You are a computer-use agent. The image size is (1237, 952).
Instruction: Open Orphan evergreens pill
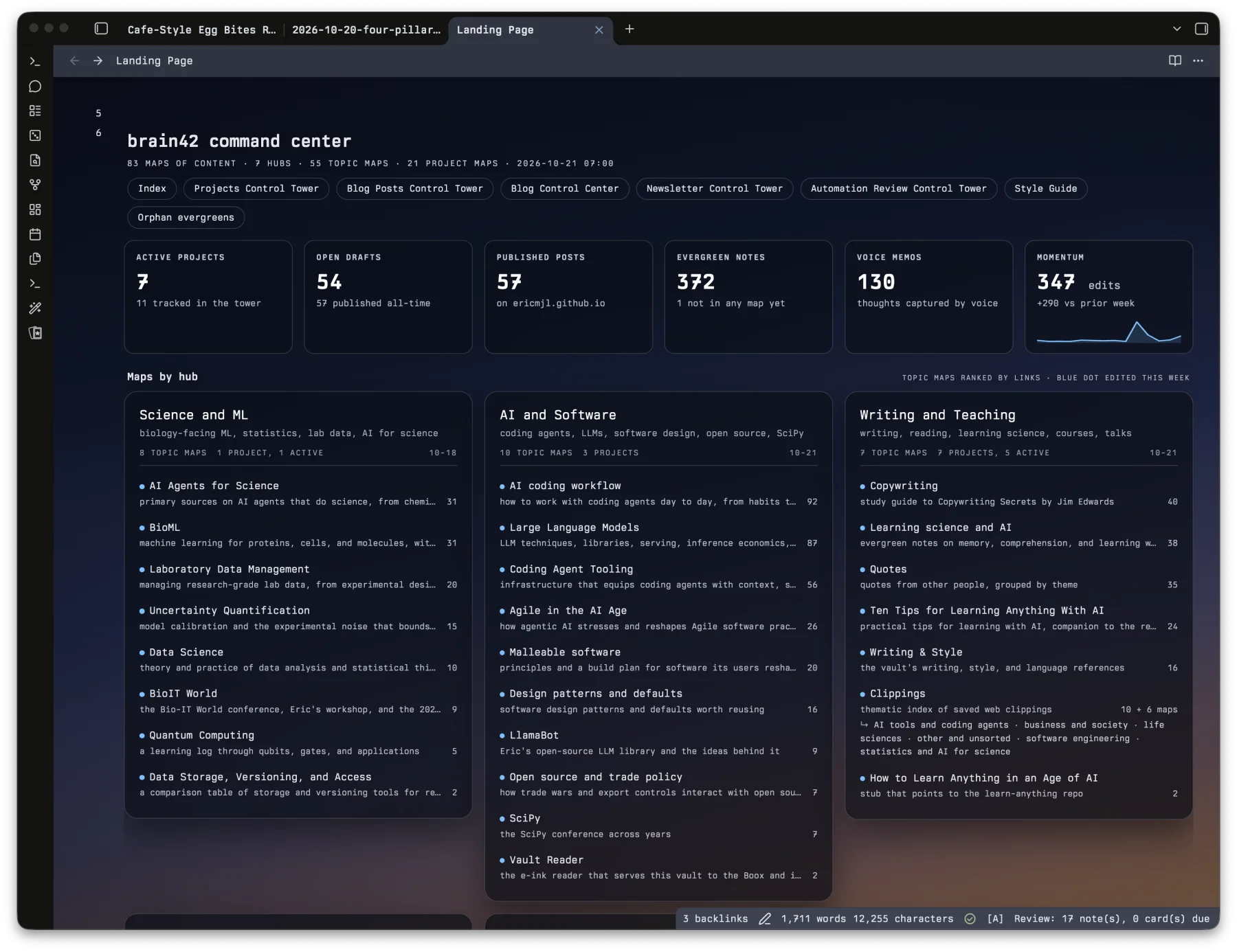(x=186, y=217)
